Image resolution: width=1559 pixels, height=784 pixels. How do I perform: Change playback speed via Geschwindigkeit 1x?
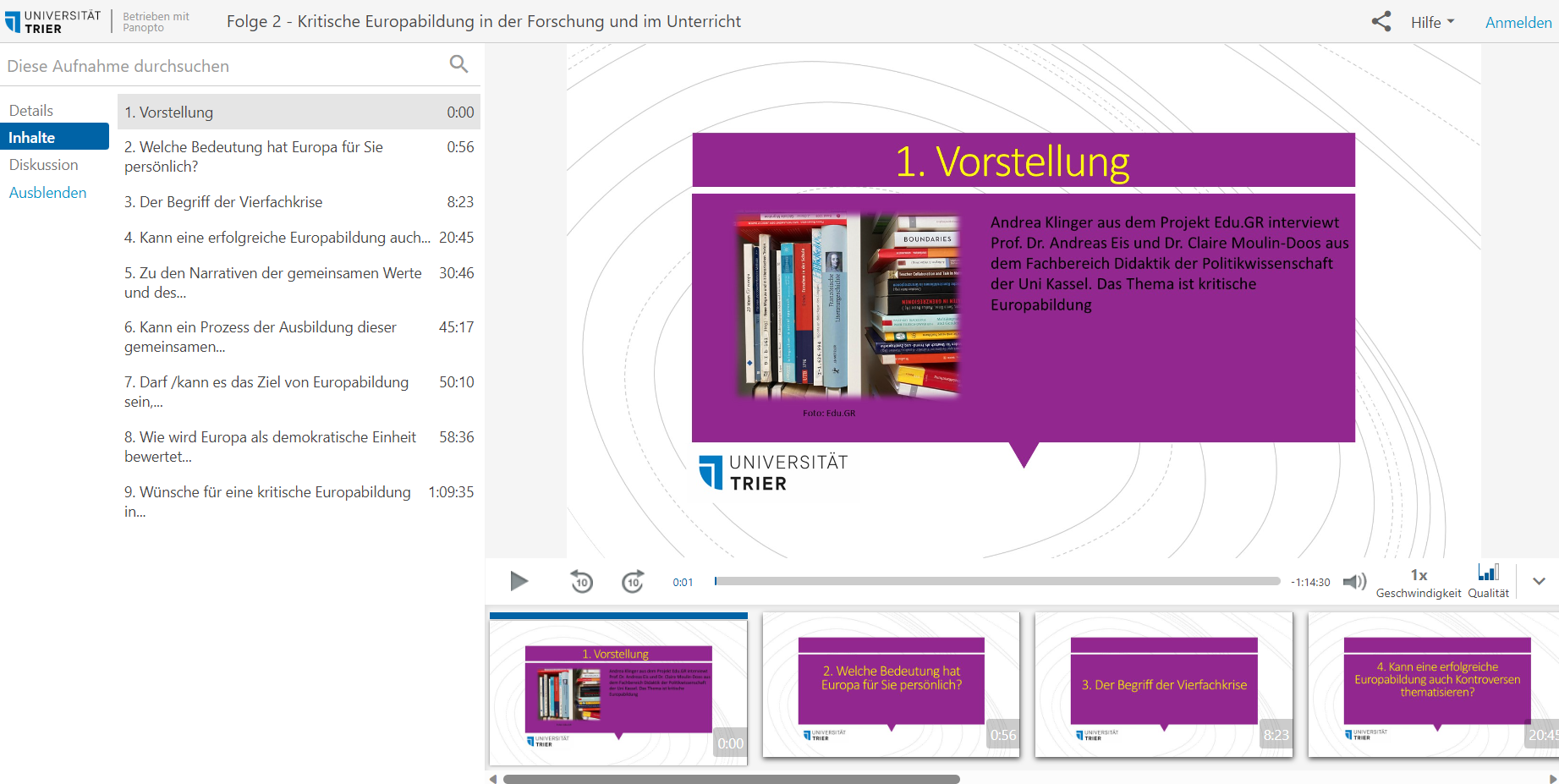(1419, 583)
